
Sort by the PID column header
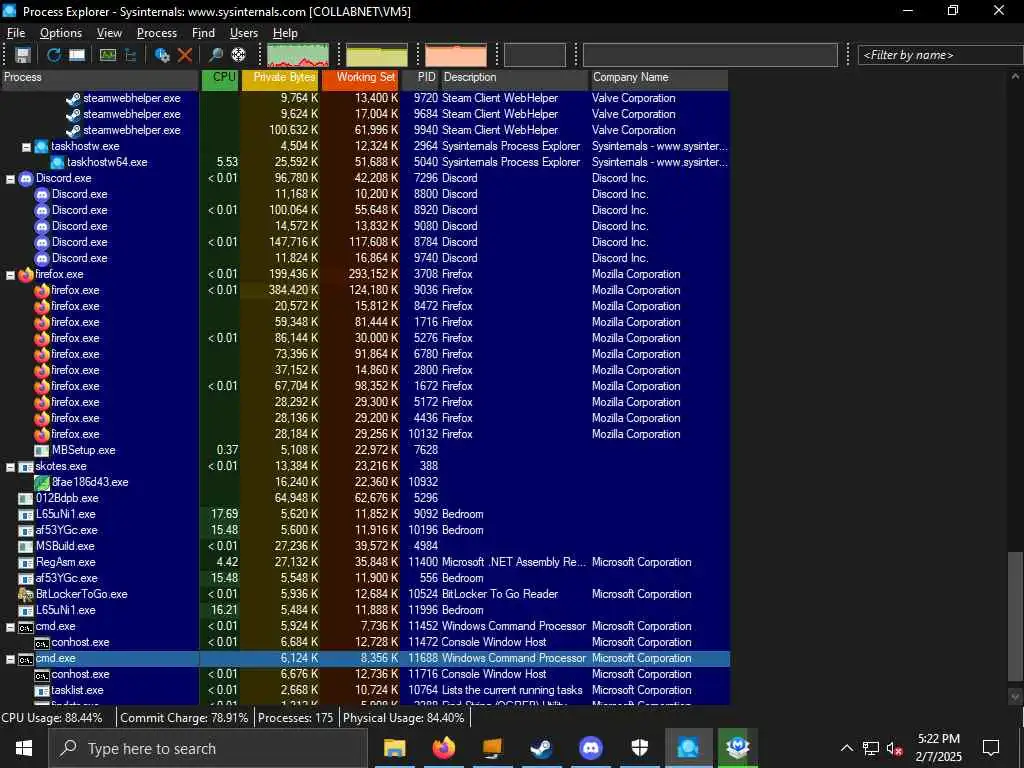pos(421,78)
